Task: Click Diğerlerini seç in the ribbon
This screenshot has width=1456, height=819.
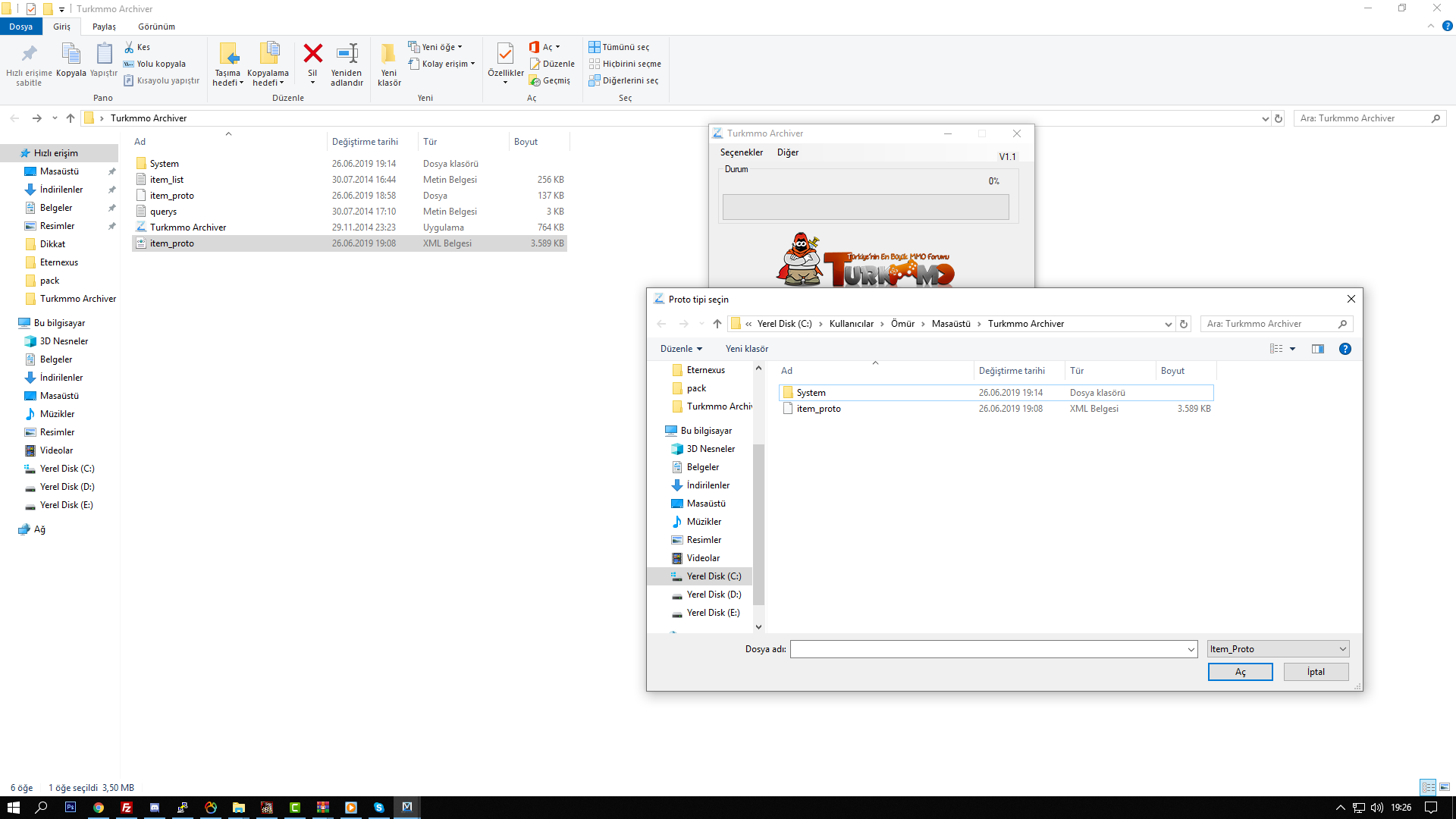Action: [623, 80]
